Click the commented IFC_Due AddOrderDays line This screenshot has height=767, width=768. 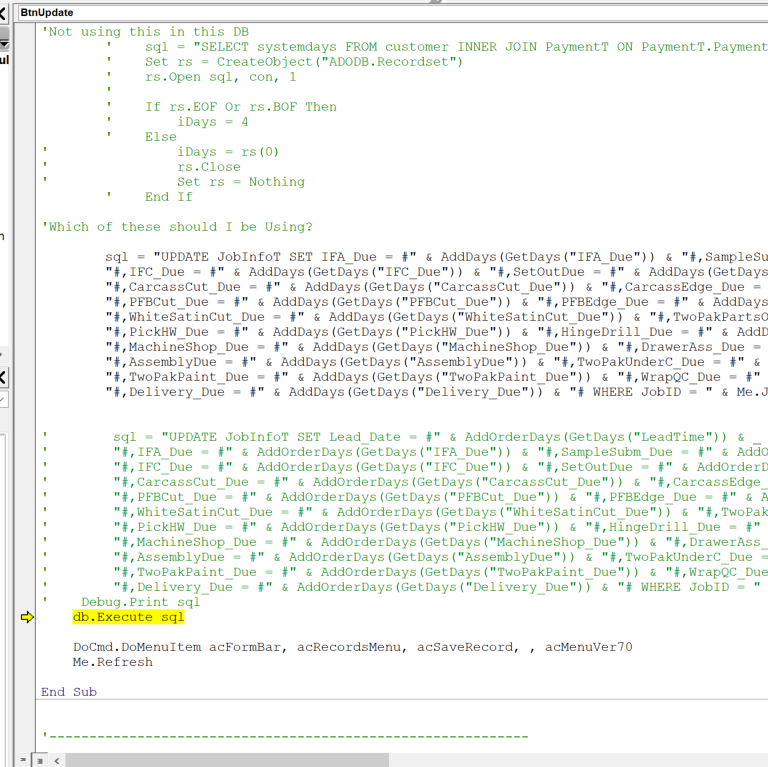tap(440, 467)
